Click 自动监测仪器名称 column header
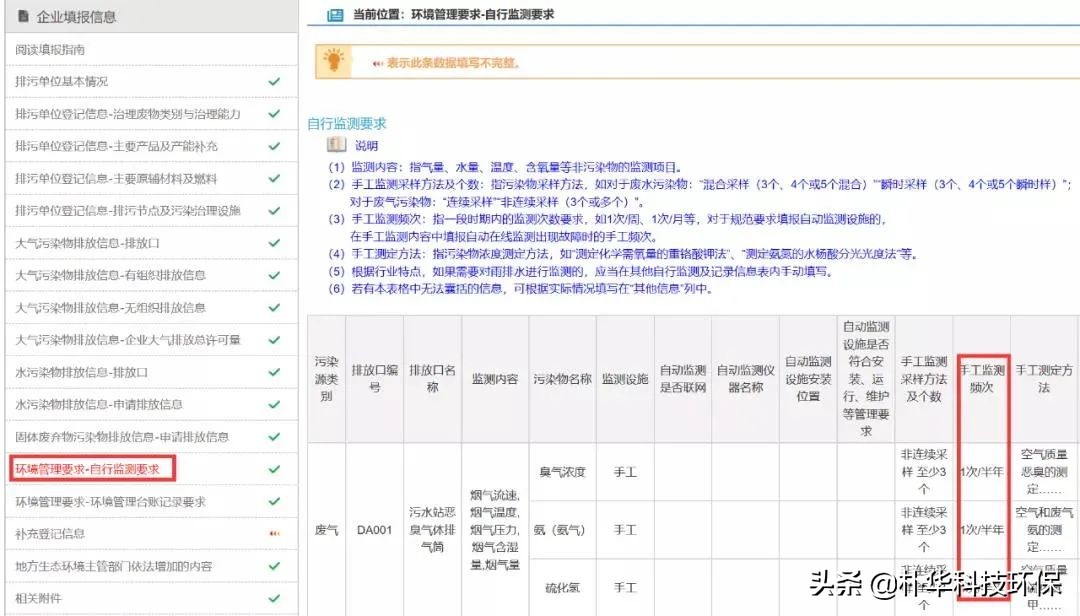Viewport: 1080px width, 616px height. (x=745, y=379)
